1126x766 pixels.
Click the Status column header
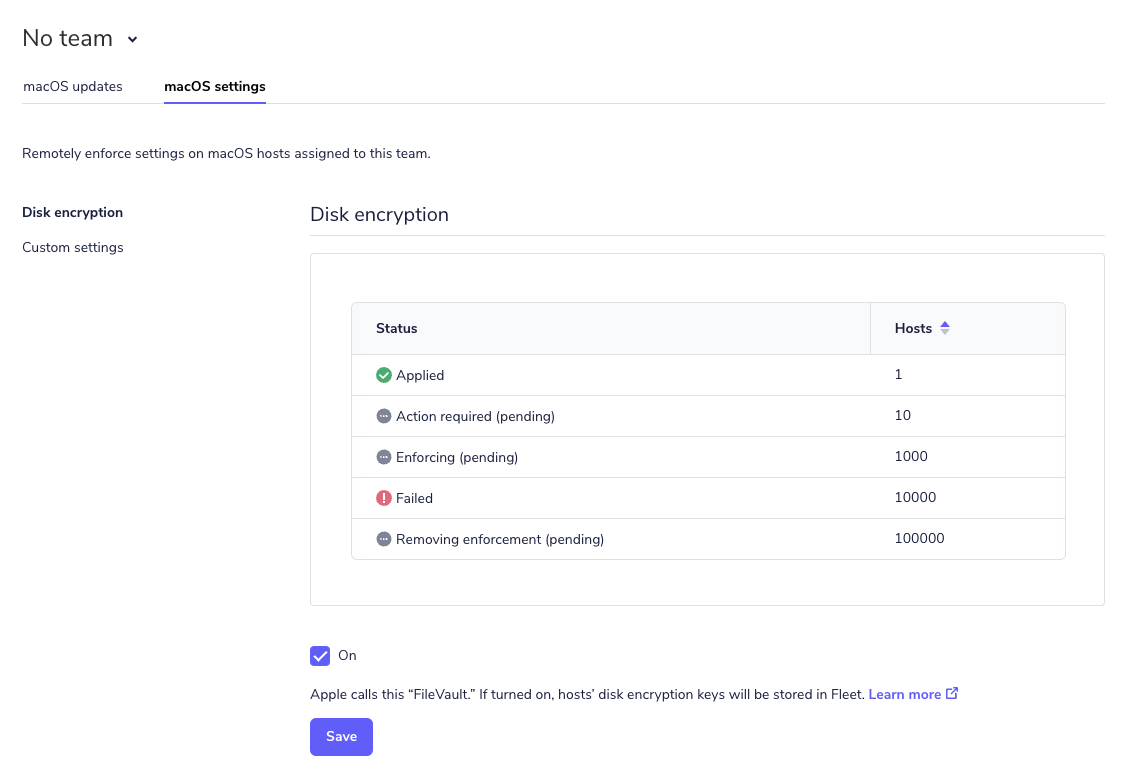[396, 328]
